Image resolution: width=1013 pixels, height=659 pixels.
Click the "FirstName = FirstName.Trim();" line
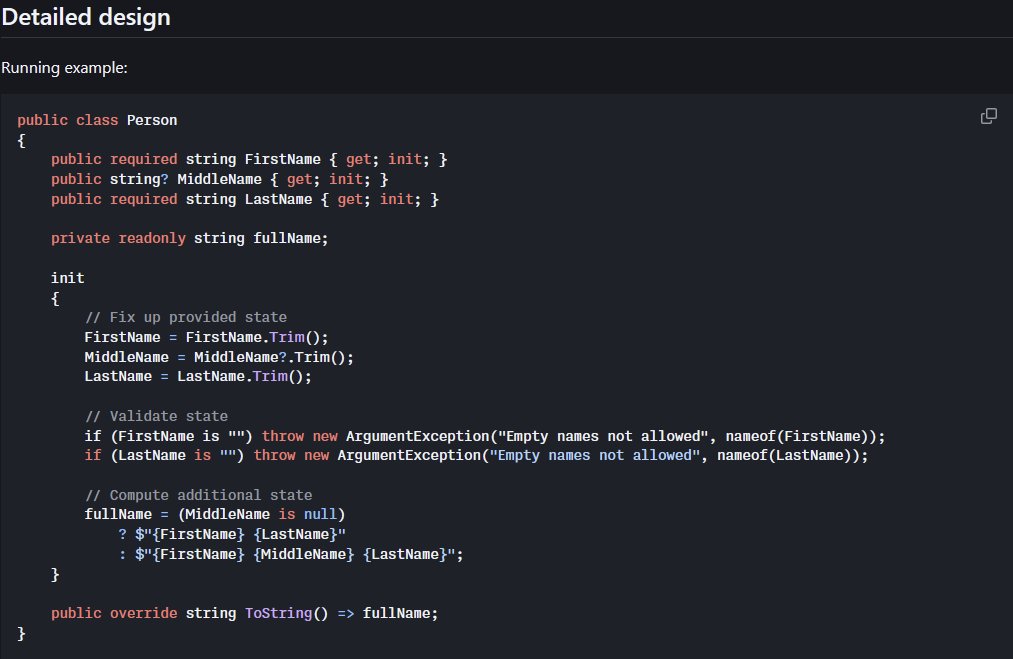pos(206,337)
